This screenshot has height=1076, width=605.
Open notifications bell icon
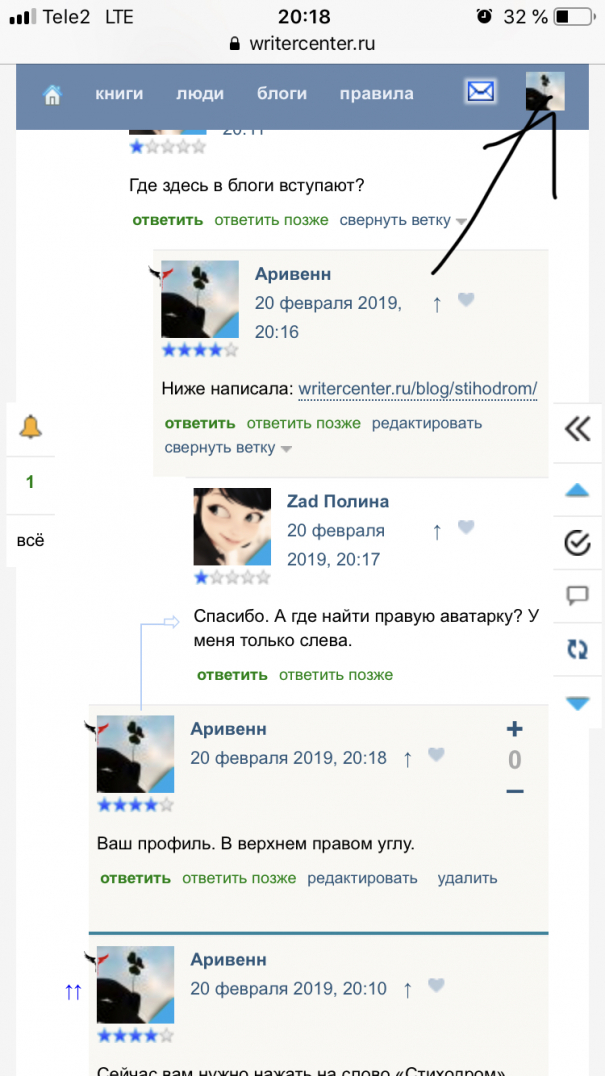tap(30, 428)
